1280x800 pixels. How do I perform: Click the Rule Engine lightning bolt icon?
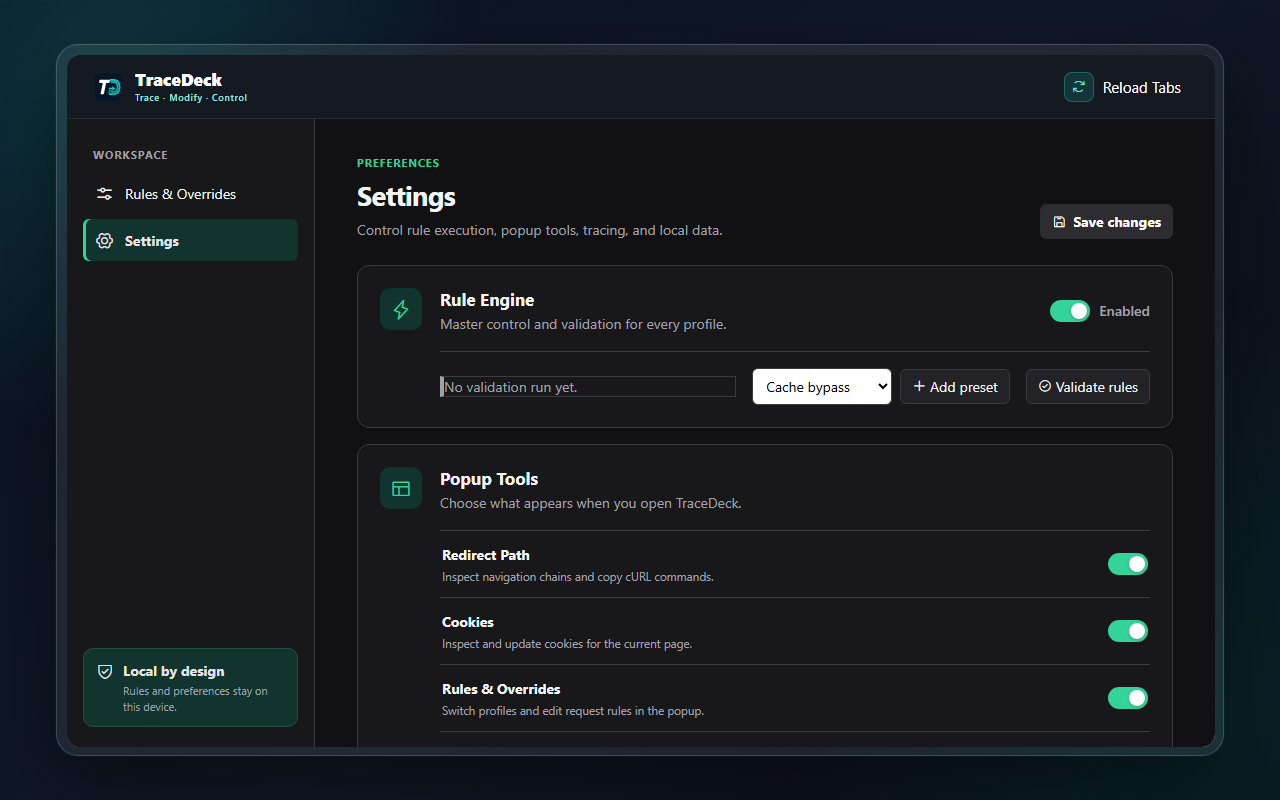click(401, 309)
